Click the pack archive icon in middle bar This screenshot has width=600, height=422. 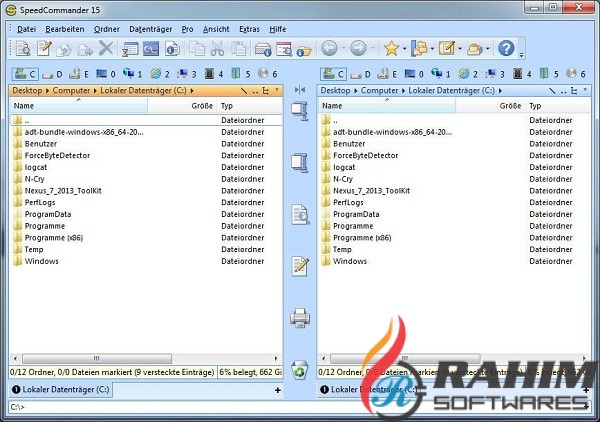click(300, 111)
